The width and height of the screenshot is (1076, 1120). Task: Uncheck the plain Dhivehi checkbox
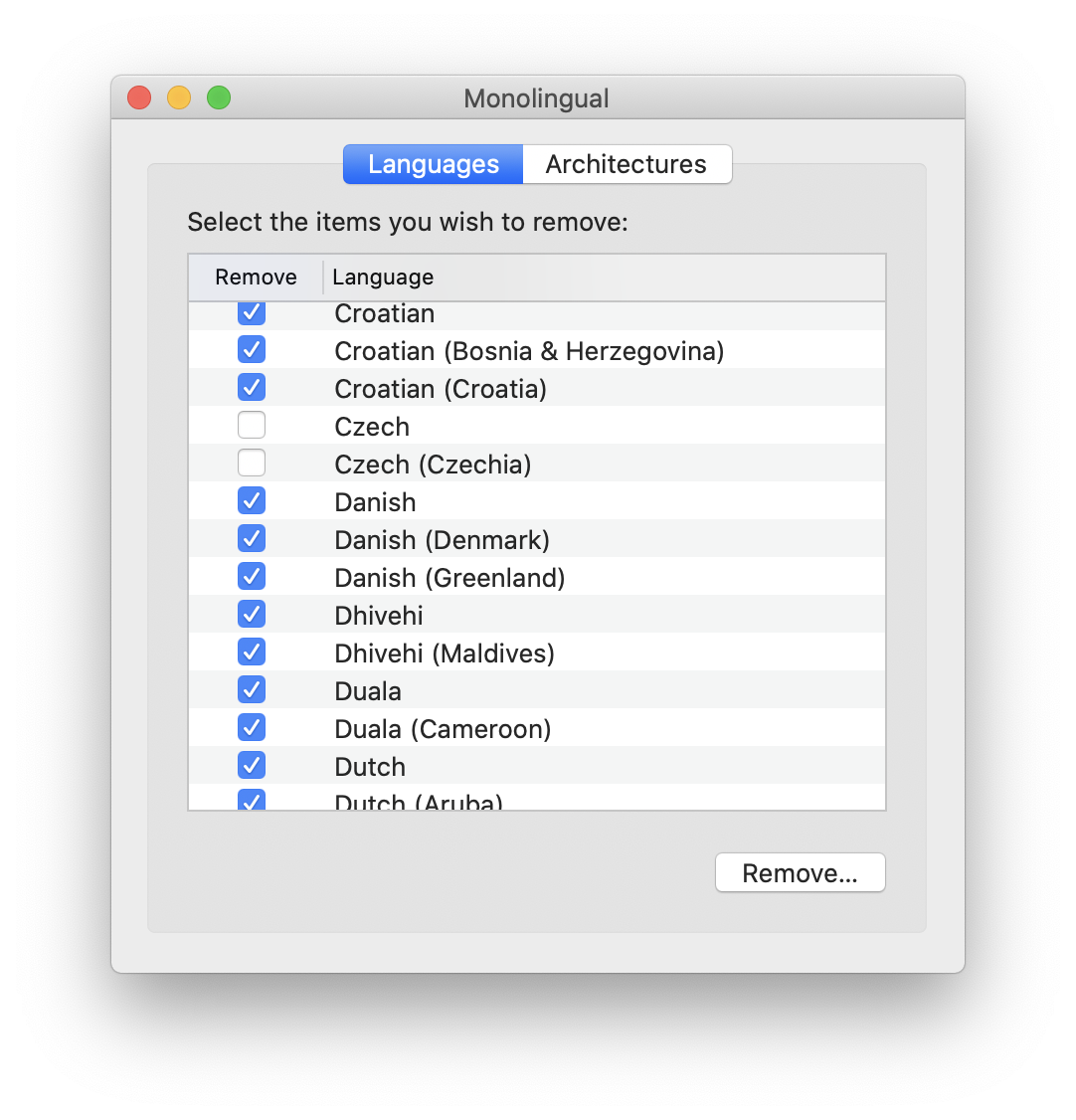tap(252, 615)
